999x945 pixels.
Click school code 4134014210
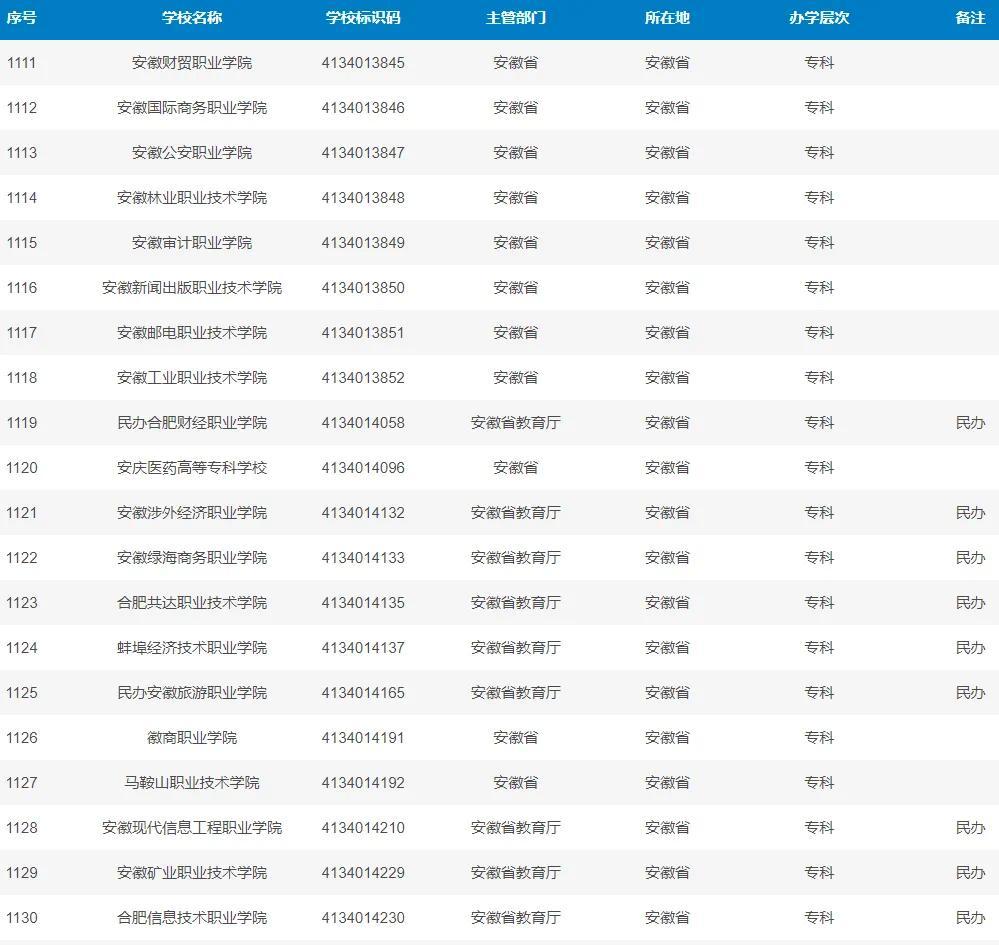tap(363, 828)
